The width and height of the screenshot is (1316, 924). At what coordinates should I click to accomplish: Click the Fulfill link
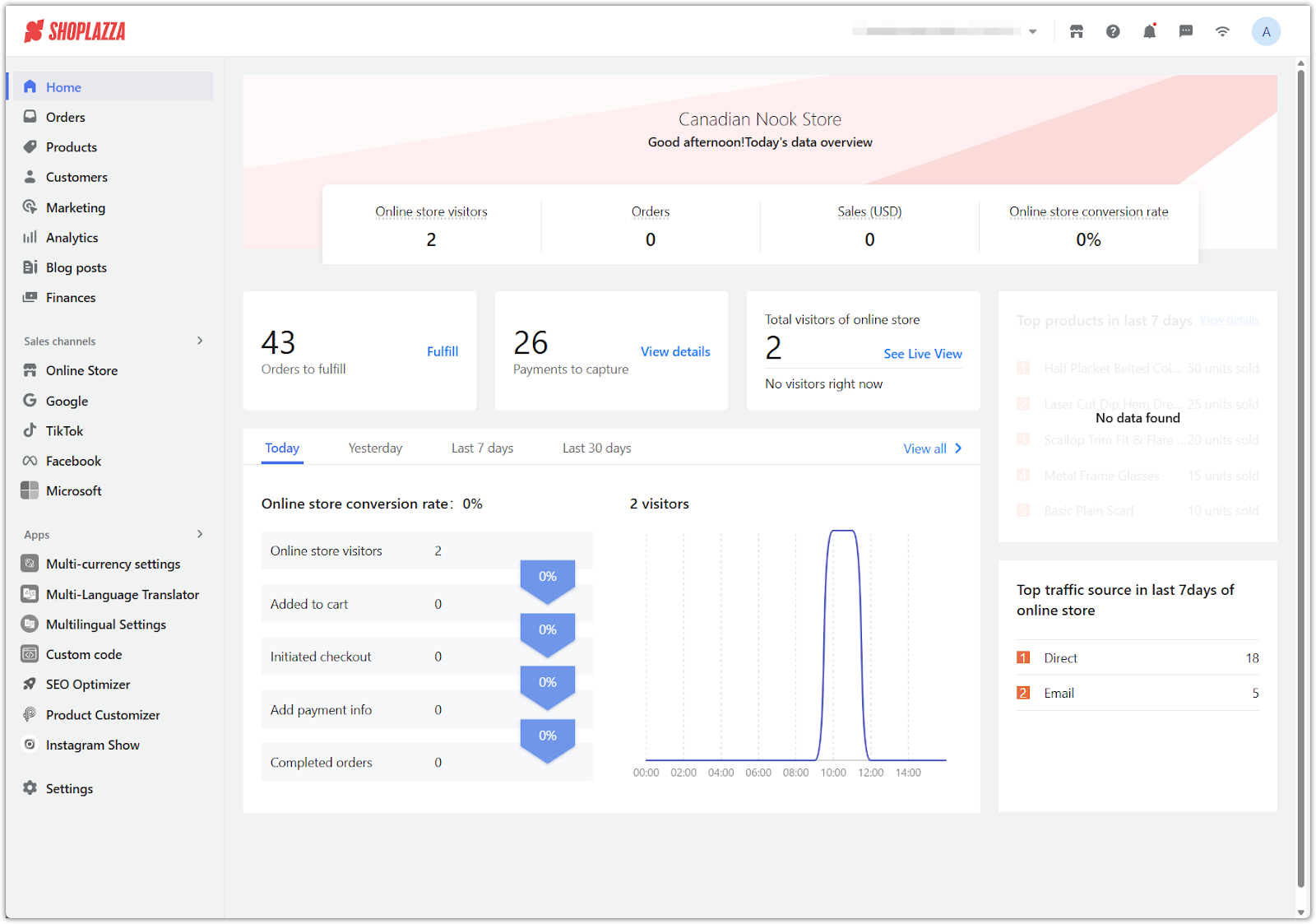point(443,351)
